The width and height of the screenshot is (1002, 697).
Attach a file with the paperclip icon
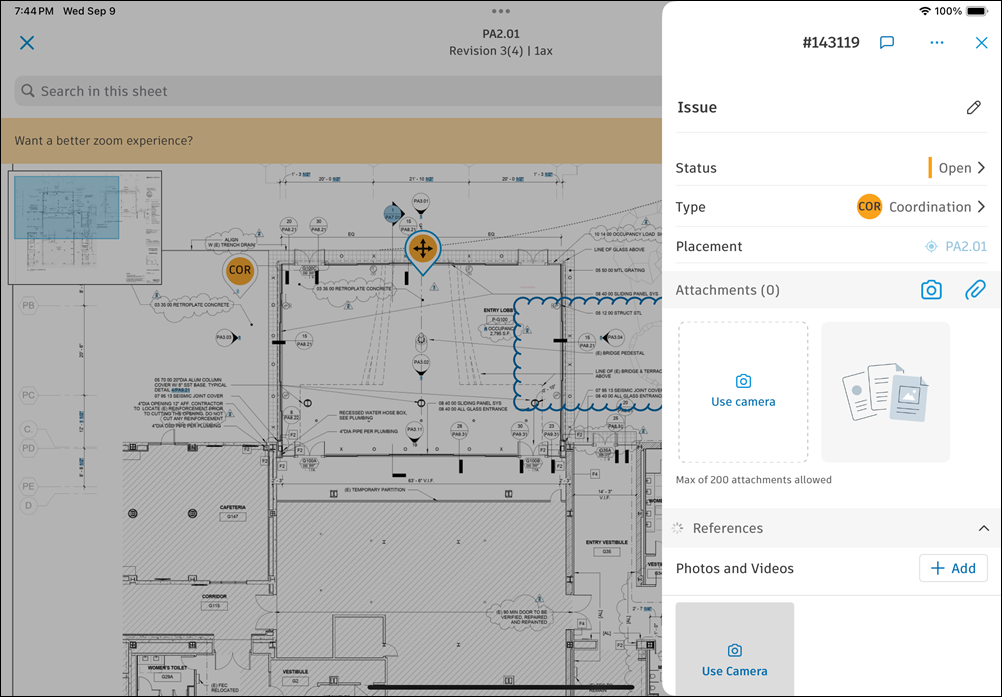point(975,290)
